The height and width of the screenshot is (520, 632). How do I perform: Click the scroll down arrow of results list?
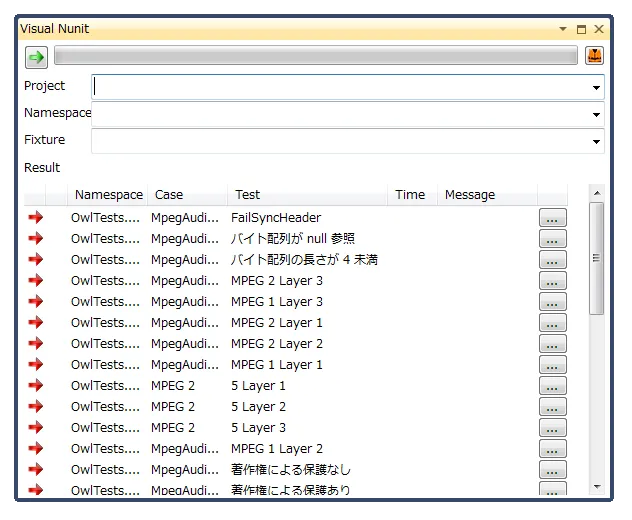click(x=597, y=487)
